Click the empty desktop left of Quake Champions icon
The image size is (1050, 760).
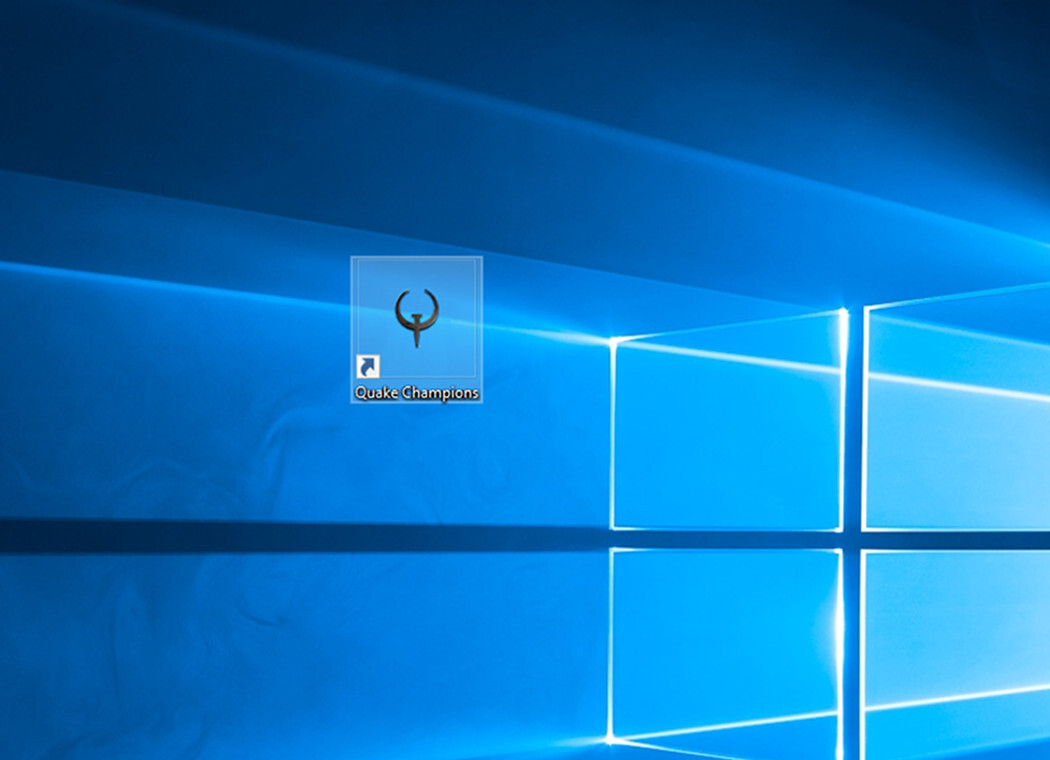pos(250,330)
